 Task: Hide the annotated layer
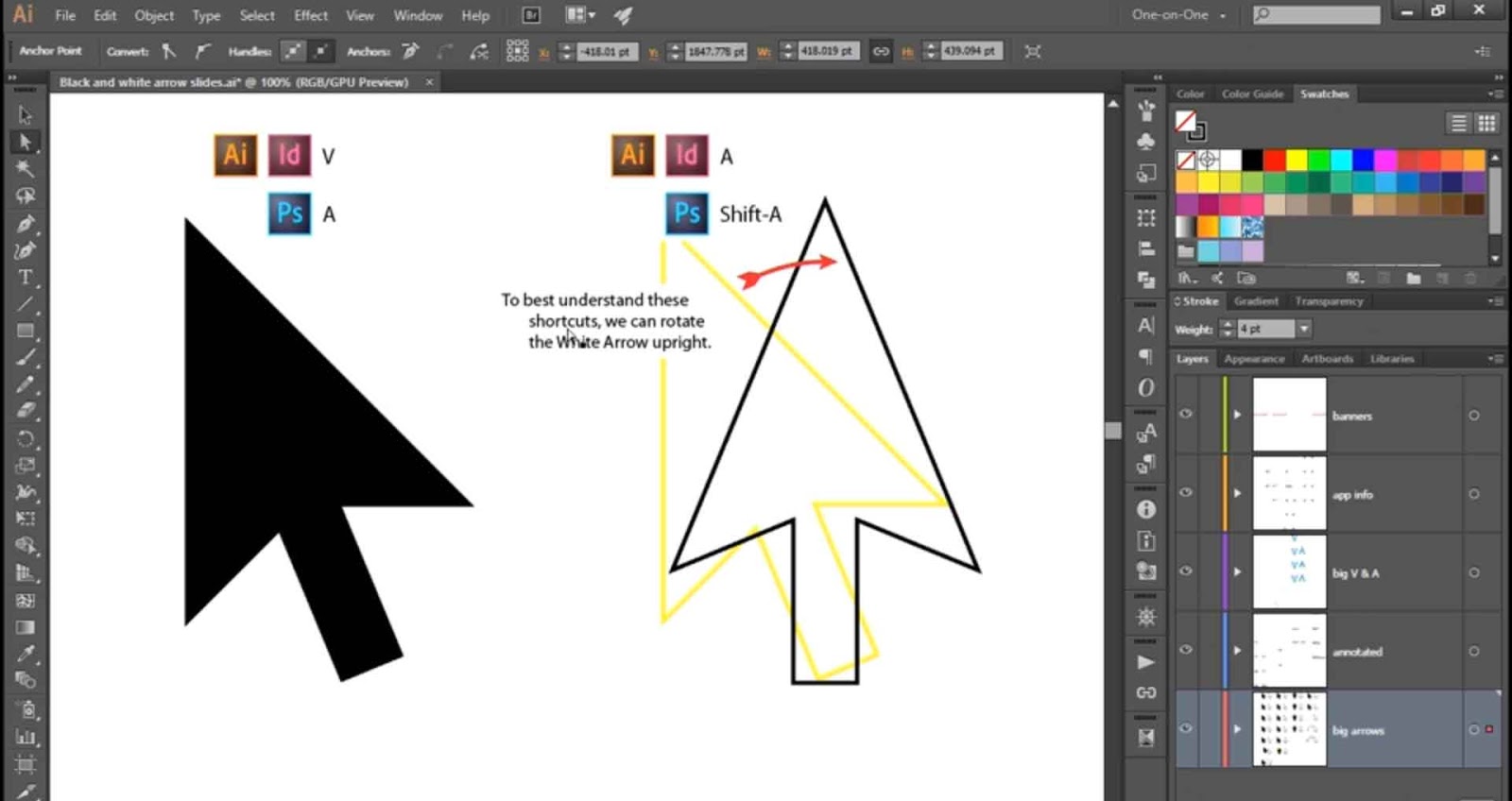1186,649
